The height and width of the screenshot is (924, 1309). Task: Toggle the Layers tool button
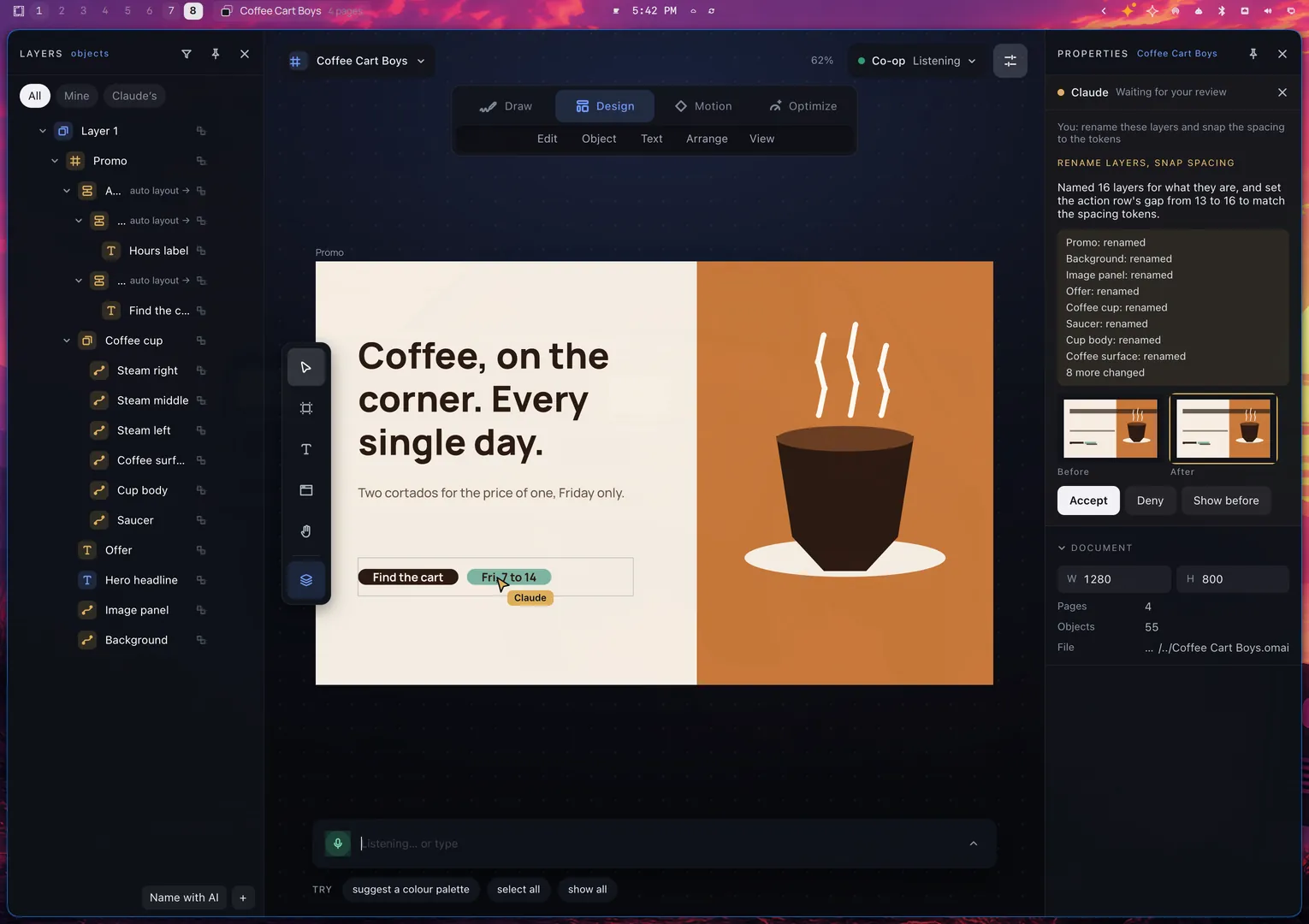(306, 580)
